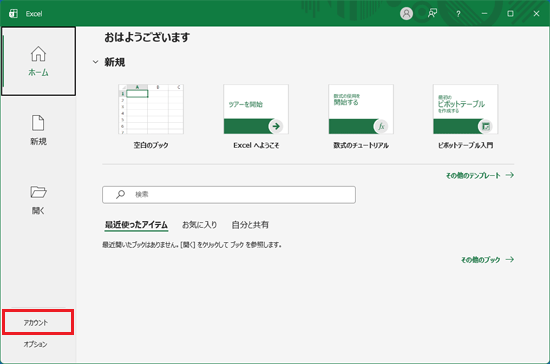Image resolution: width=550 pixels, height=364 pixels.
Task: Switch to お気に入り tab
Action: (x=200, y=225)
